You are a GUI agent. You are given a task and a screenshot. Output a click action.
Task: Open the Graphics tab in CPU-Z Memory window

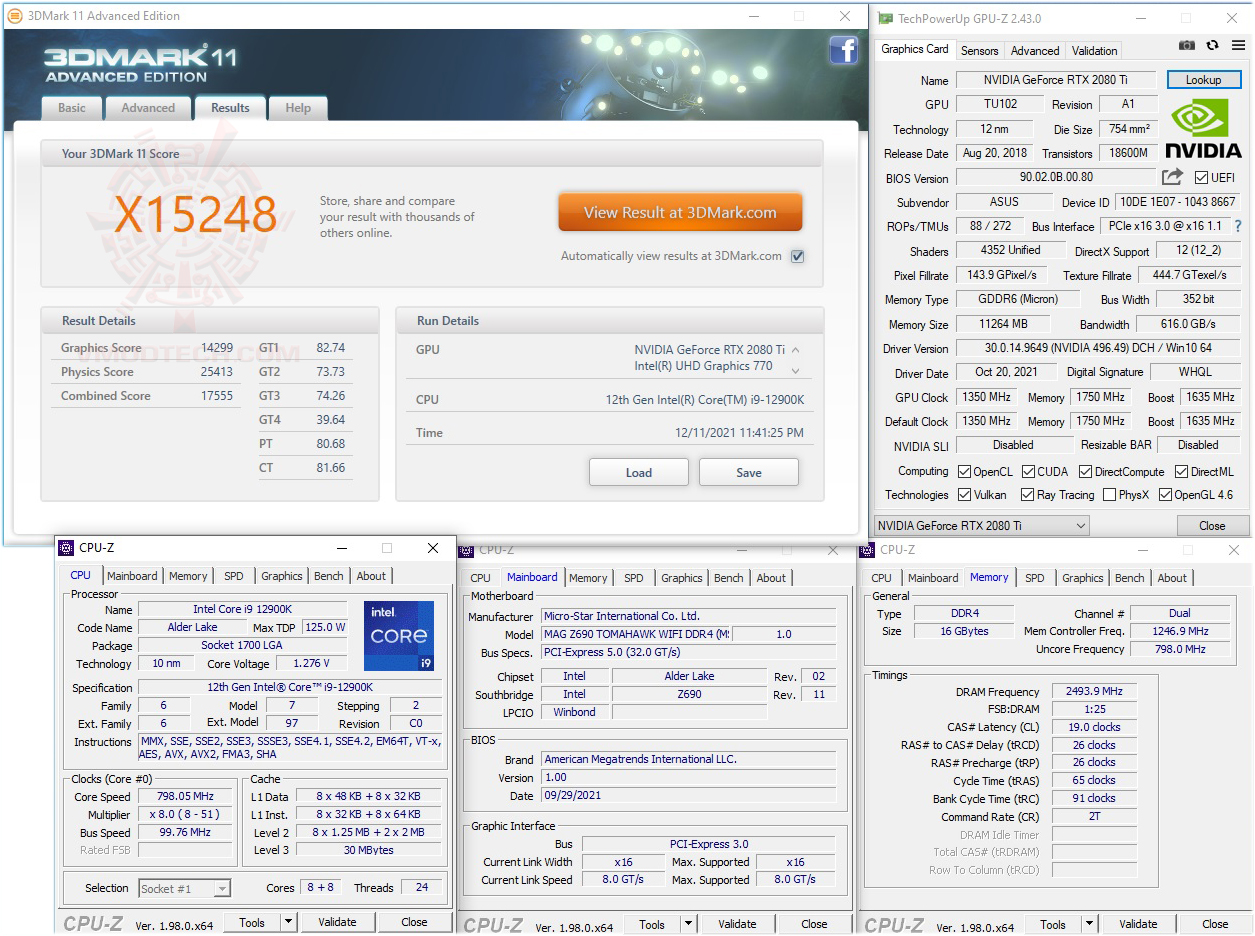pyautogui.click(x=1083, y=578)
